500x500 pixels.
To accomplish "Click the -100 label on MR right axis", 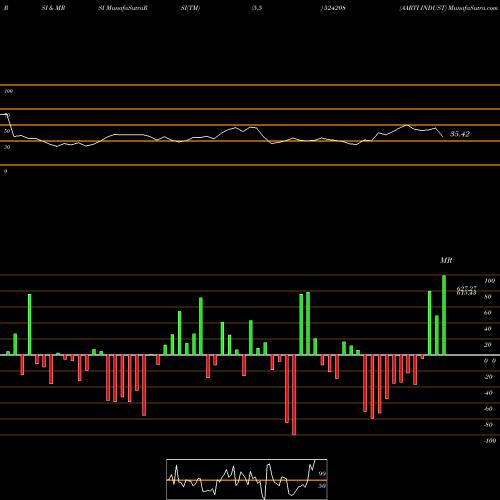I will coord(490,441).
